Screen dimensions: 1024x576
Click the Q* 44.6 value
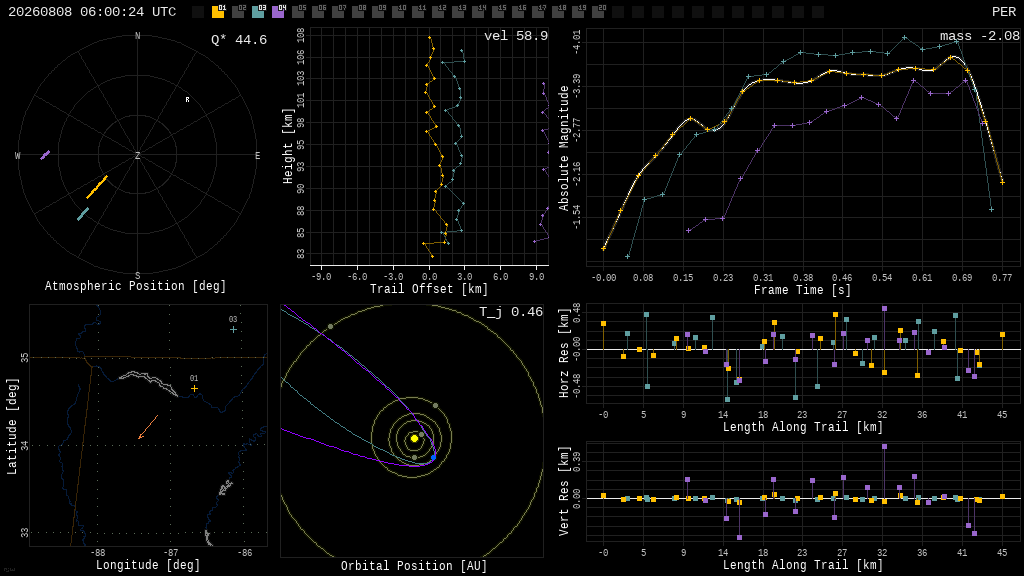(x=239, y=40)
